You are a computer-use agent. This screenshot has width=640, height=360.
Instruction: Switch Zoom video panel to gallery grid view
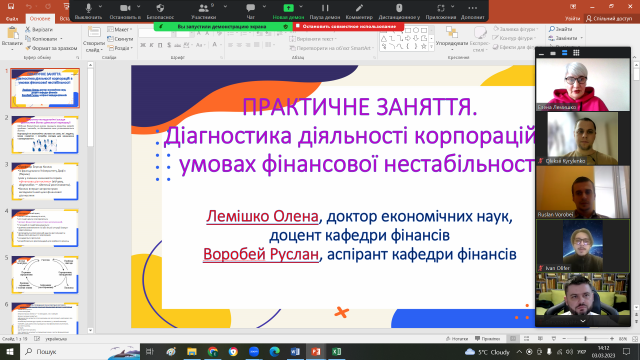pos(576,53)
